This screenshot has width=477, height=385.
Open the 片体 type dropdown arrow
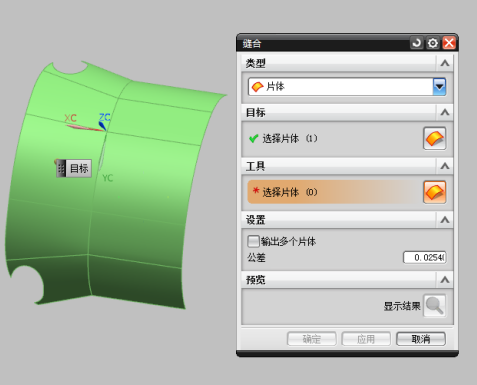click(439, 87)
